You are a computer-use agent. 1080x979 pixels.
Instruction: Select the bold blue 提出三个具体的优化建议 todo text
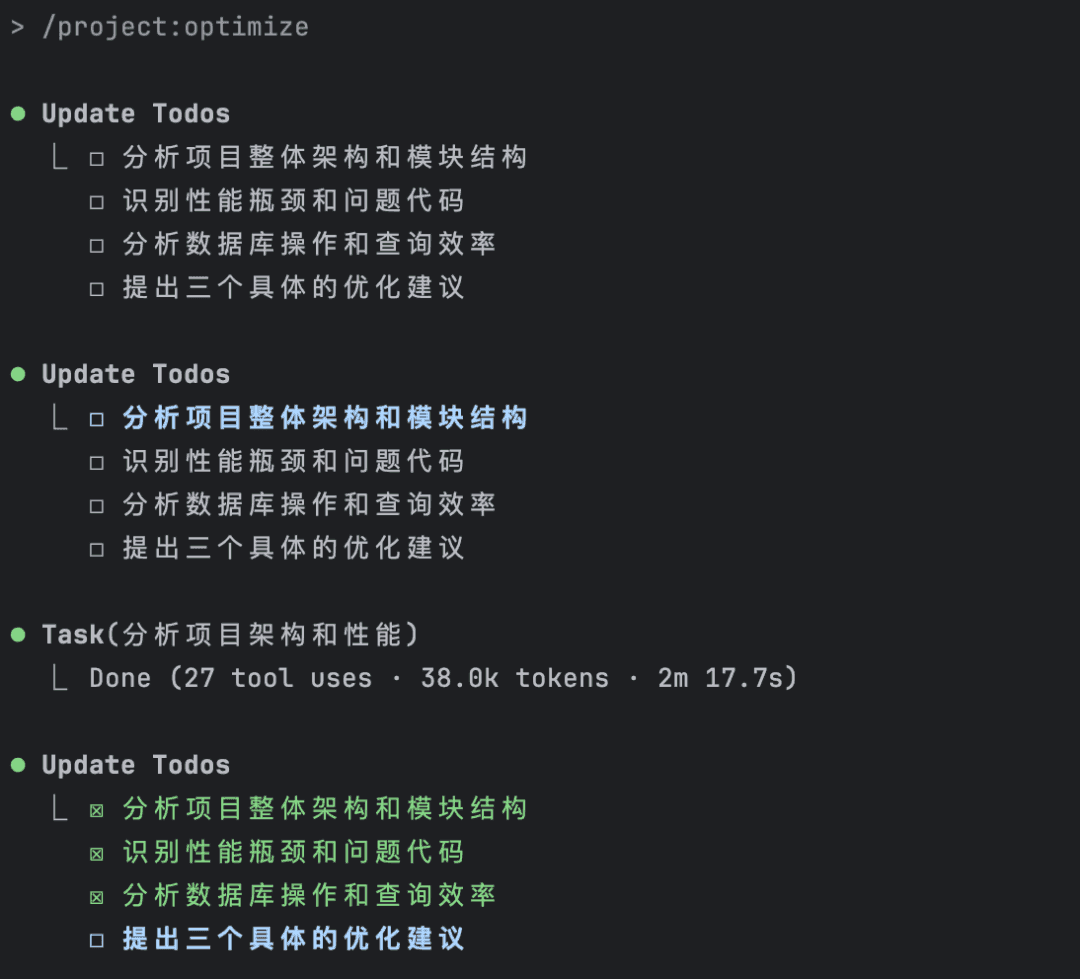[293, 939]
